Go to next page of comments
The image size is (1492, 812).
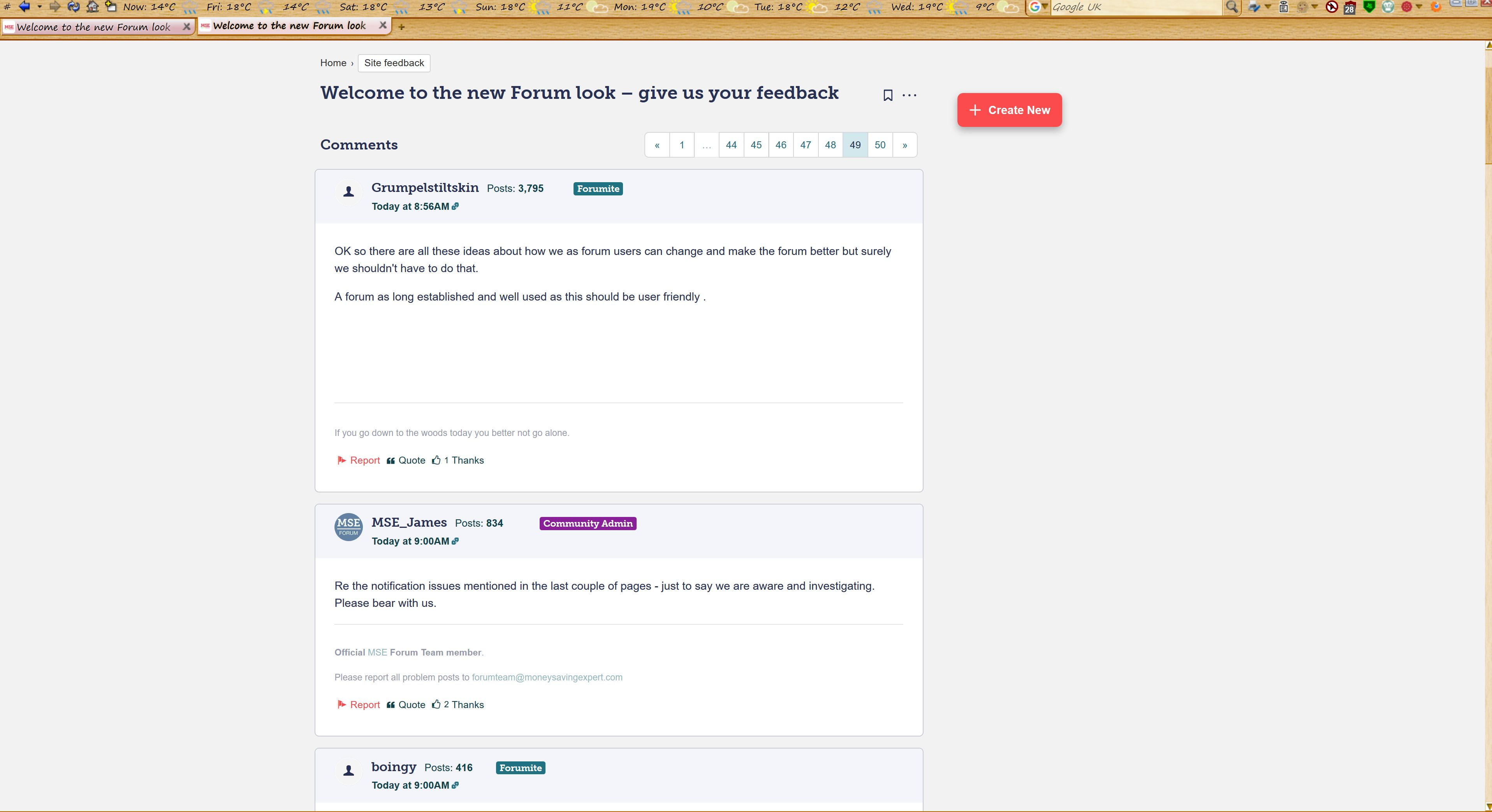pos(905,145)
